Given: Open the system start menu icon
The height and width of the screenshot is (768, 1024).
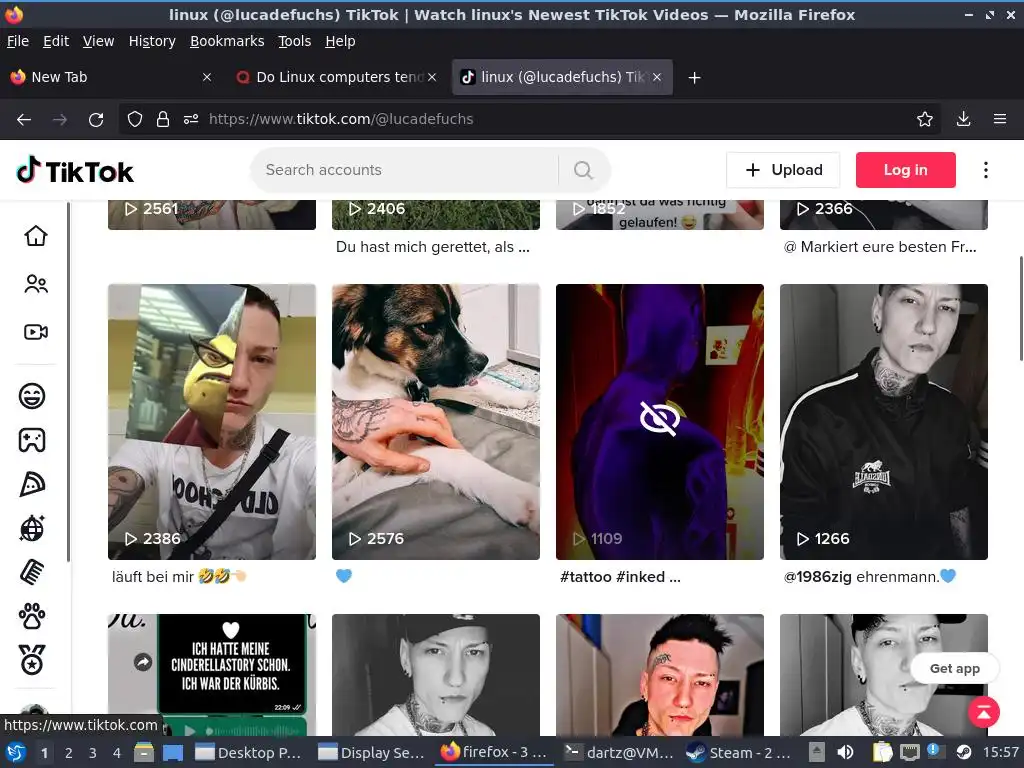Looking at the screenshot, I should click(16, 752).
